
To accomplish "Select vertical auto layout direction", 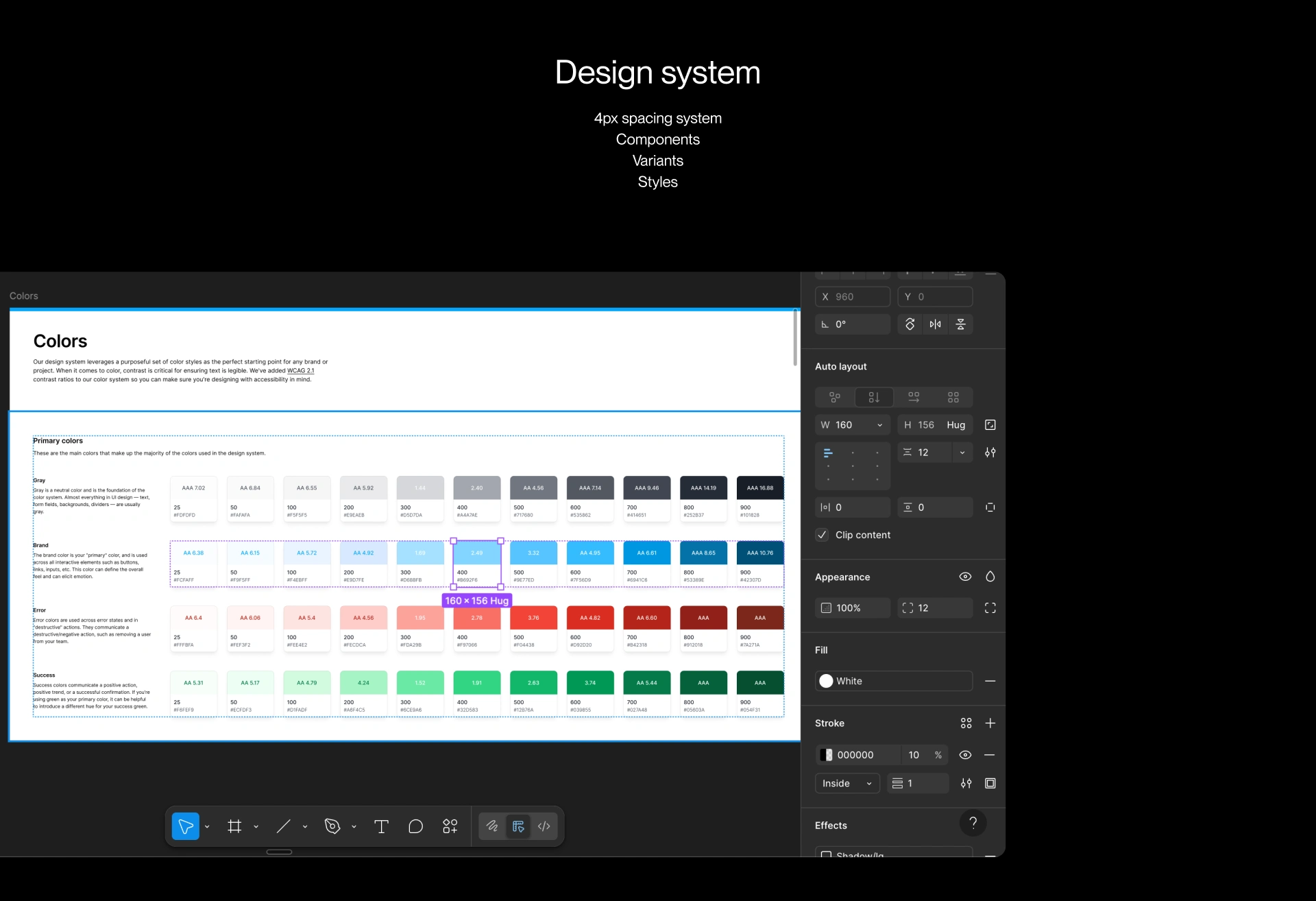I will [874, 397].
